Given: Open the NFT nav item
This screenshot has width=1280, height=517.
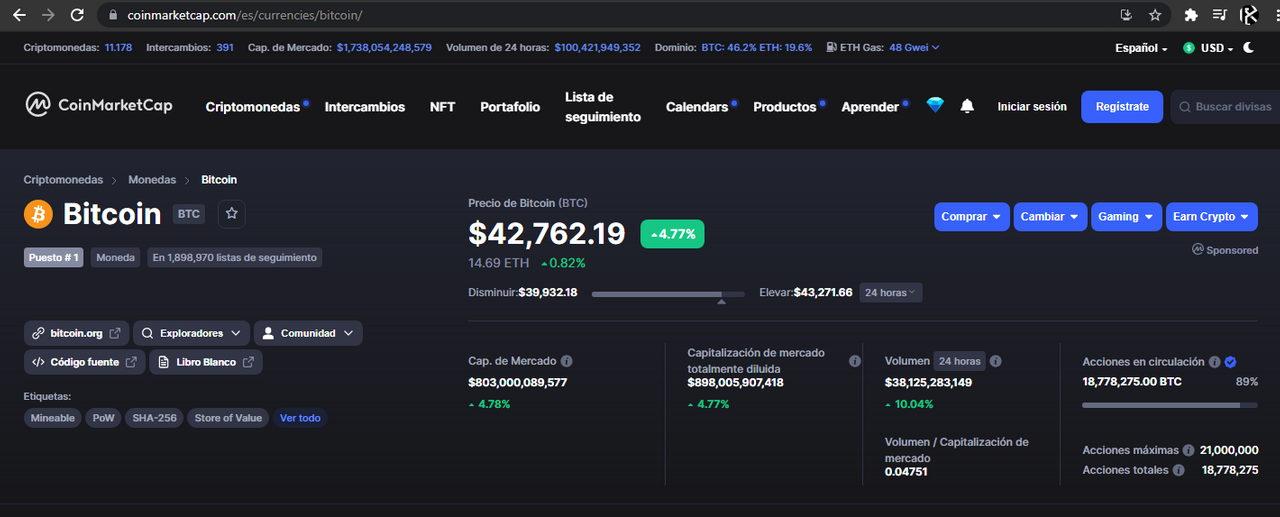Looking at the screenshot, I should (442, 107).
